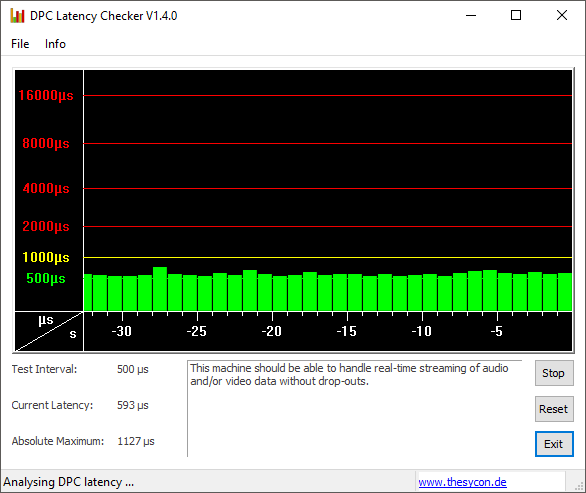This screenshot has width=586, height=493.
Task: Click the 8000µs axis label
Action: 46,143
